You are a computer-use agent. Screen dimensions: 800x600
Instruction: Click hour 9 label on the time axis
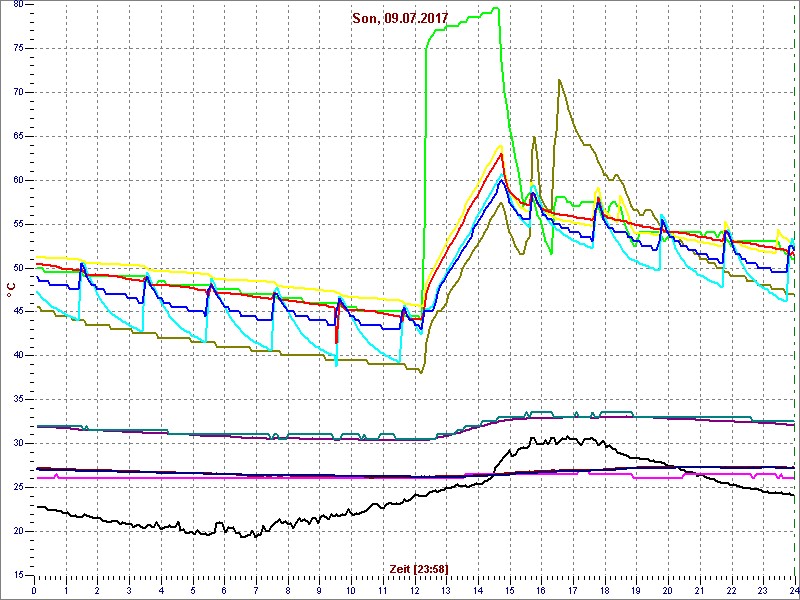(319, 589)
